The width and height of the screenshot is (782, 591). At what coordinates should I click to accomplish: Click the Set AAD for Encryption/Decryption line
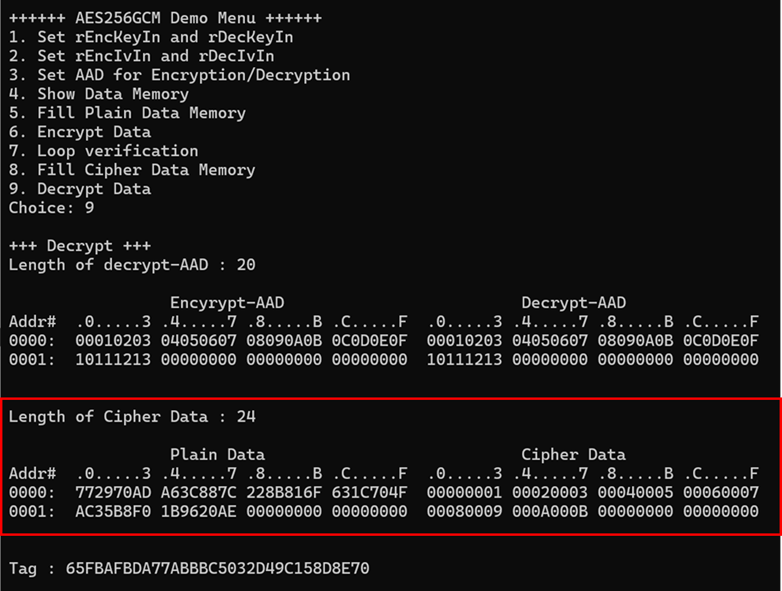[x=179, y=75]
